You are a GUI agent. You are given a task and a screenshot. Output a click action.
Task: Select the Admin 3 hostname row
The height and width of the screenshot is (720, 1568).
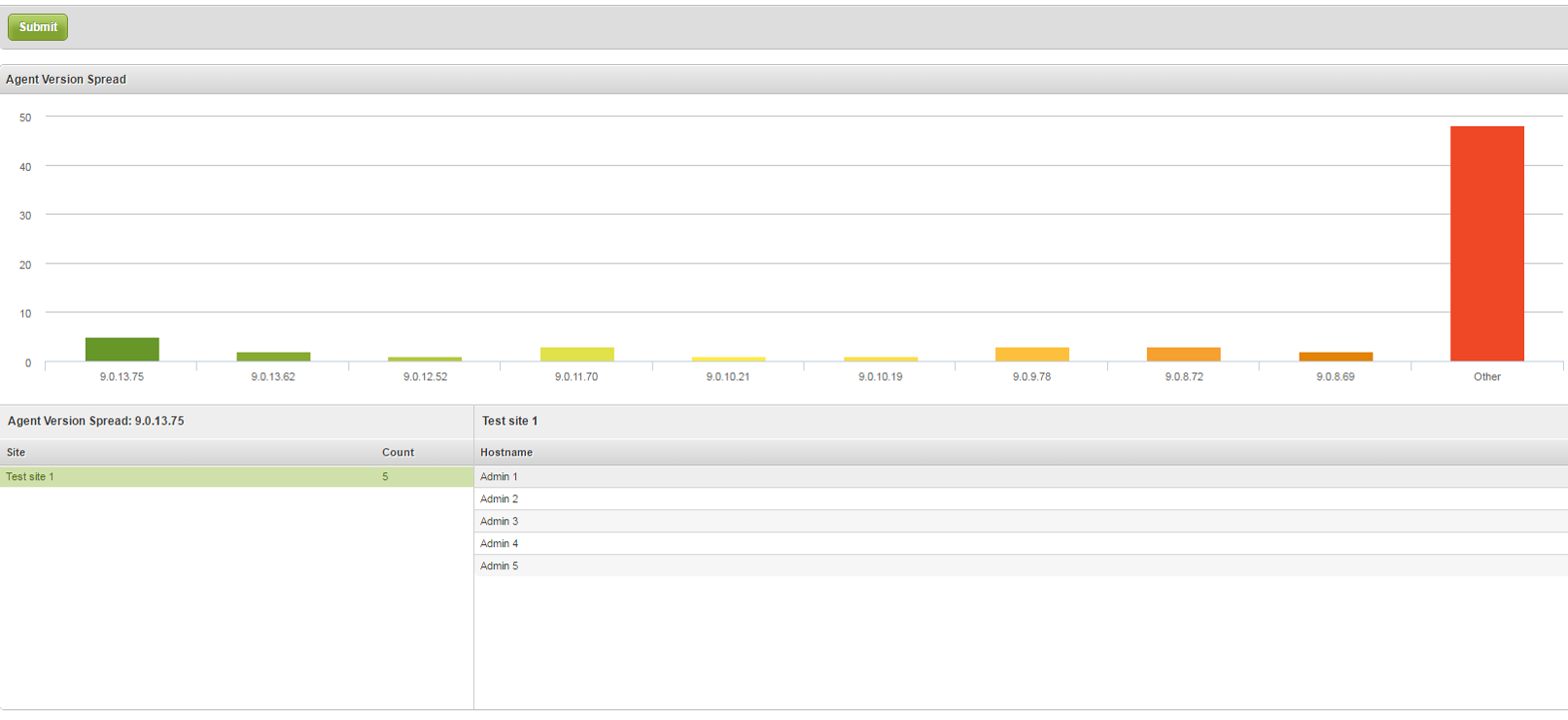[x=1021, y=522]
